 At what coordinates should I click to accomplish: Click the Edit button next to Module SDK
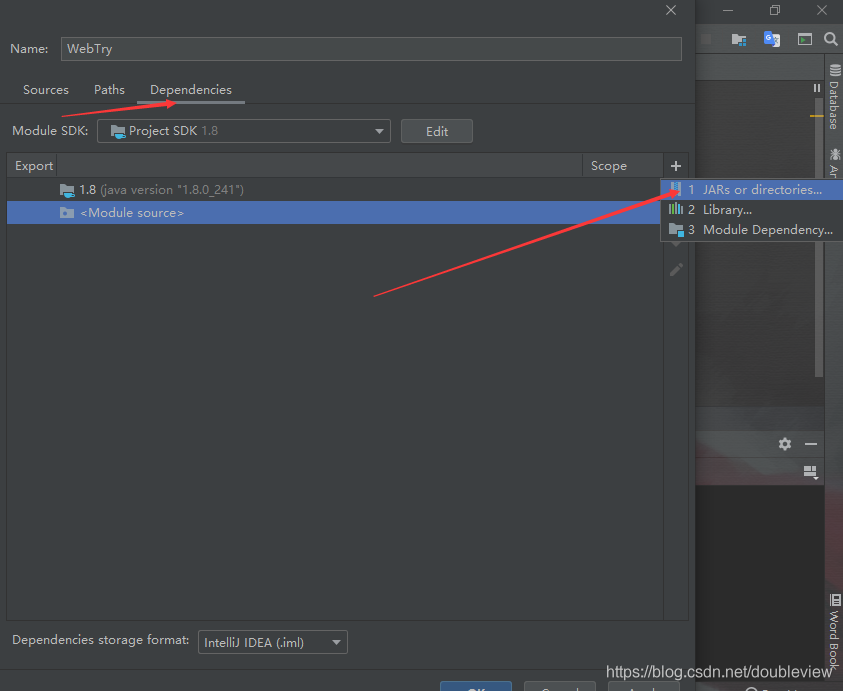pyautogui.click(x=437, y=131)
